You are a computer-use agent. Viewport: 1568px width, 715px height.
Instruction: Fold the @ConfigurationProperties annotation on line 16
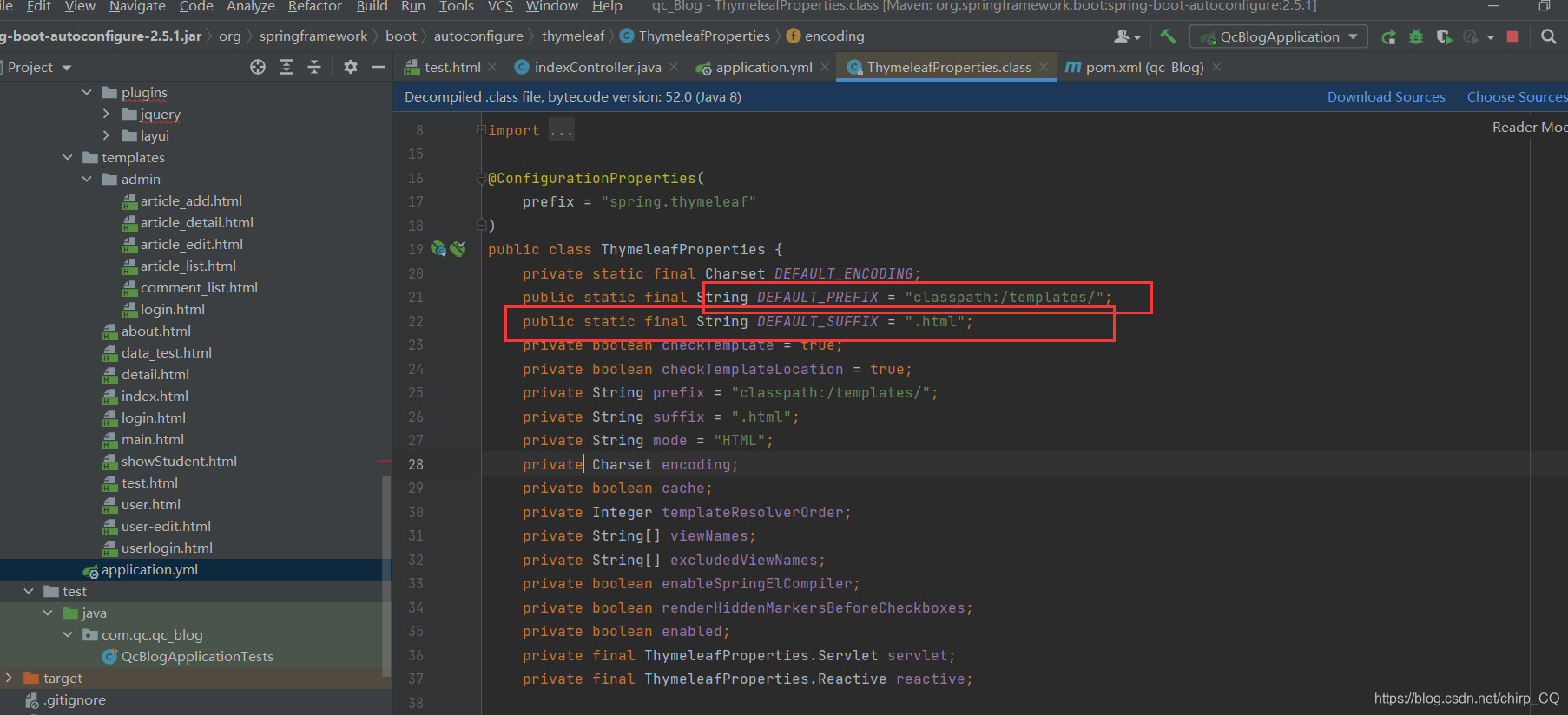480,178
